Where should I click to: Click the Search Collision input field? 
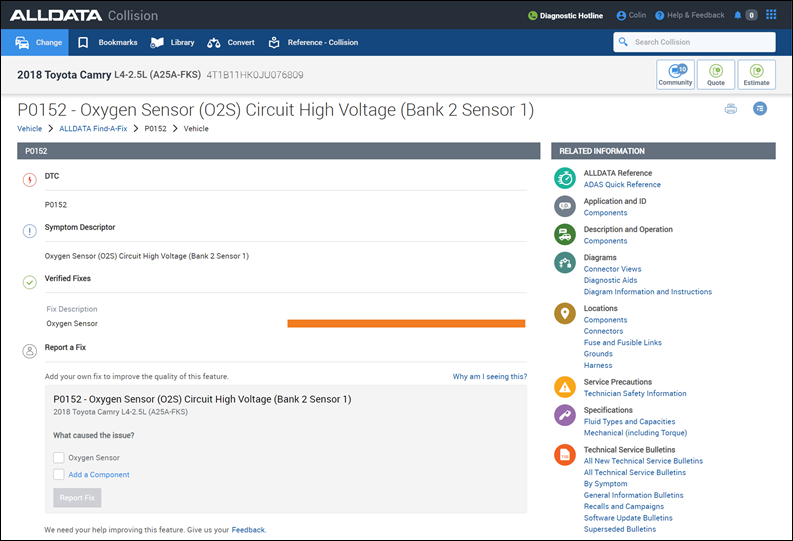(x=699, y=42)
